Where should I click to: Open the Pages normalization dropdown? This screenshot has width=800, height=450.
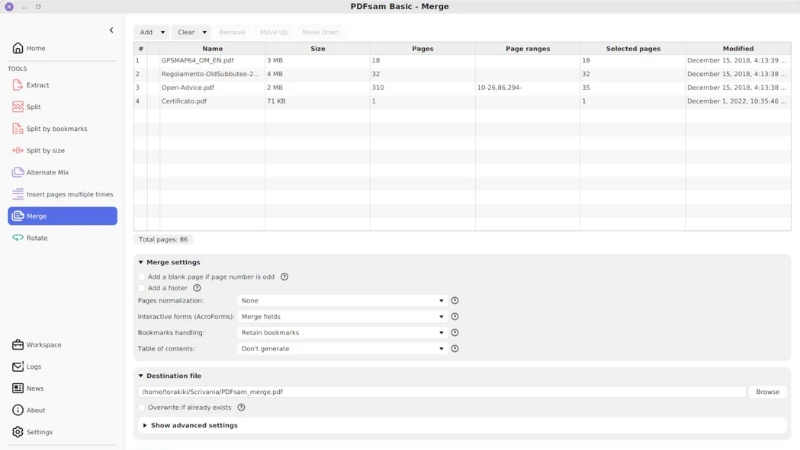coord(342,301)
